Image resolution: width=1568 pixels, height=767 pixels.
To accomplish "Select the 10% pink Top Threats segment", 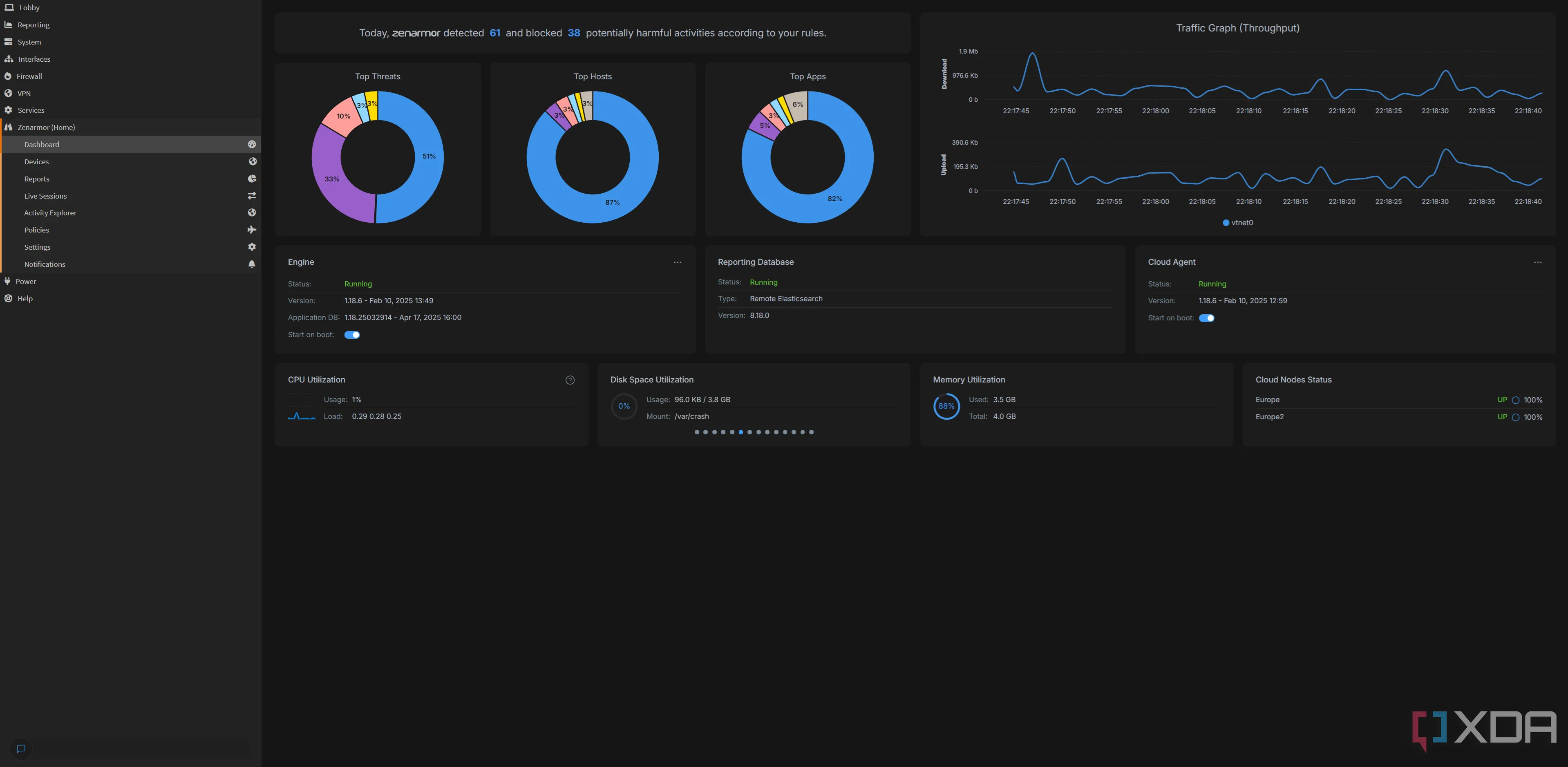I will coord(343,116).
